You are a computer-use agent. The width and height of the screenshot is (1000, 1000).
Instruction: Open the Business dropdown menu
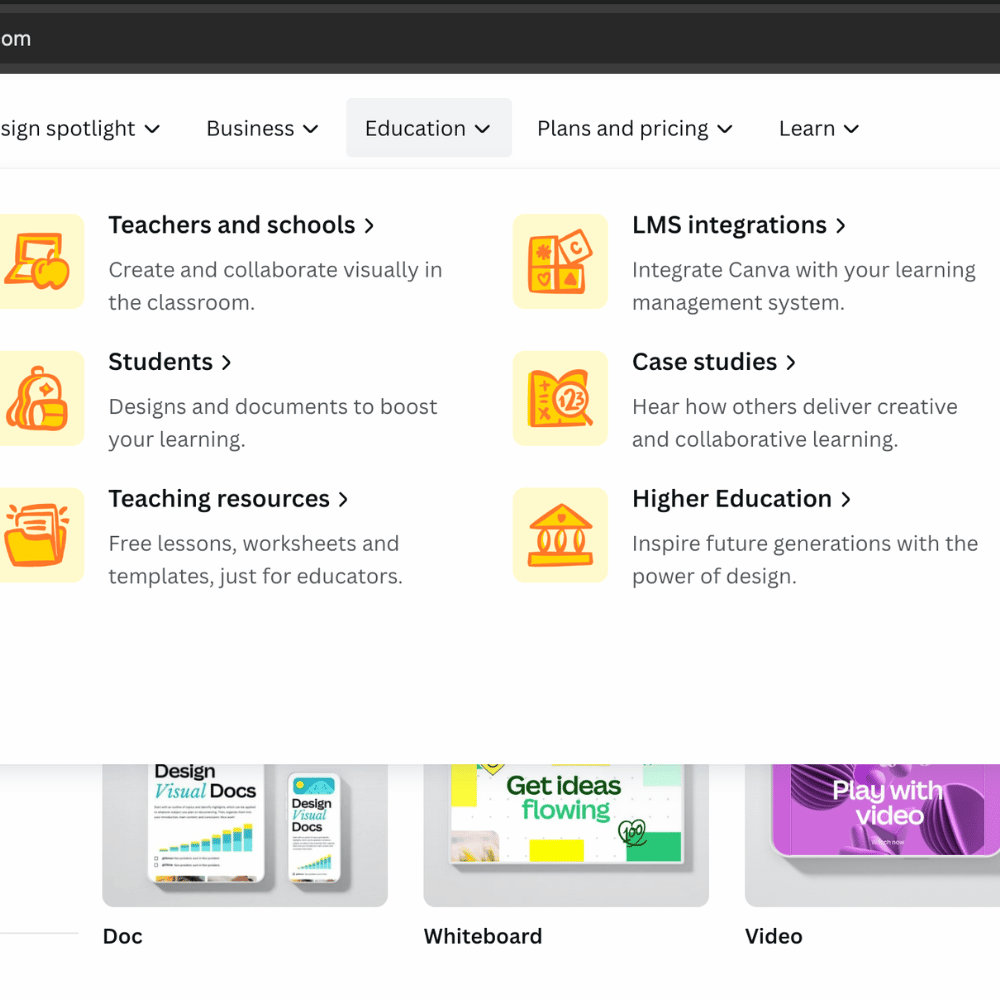[x=262, y=128]
